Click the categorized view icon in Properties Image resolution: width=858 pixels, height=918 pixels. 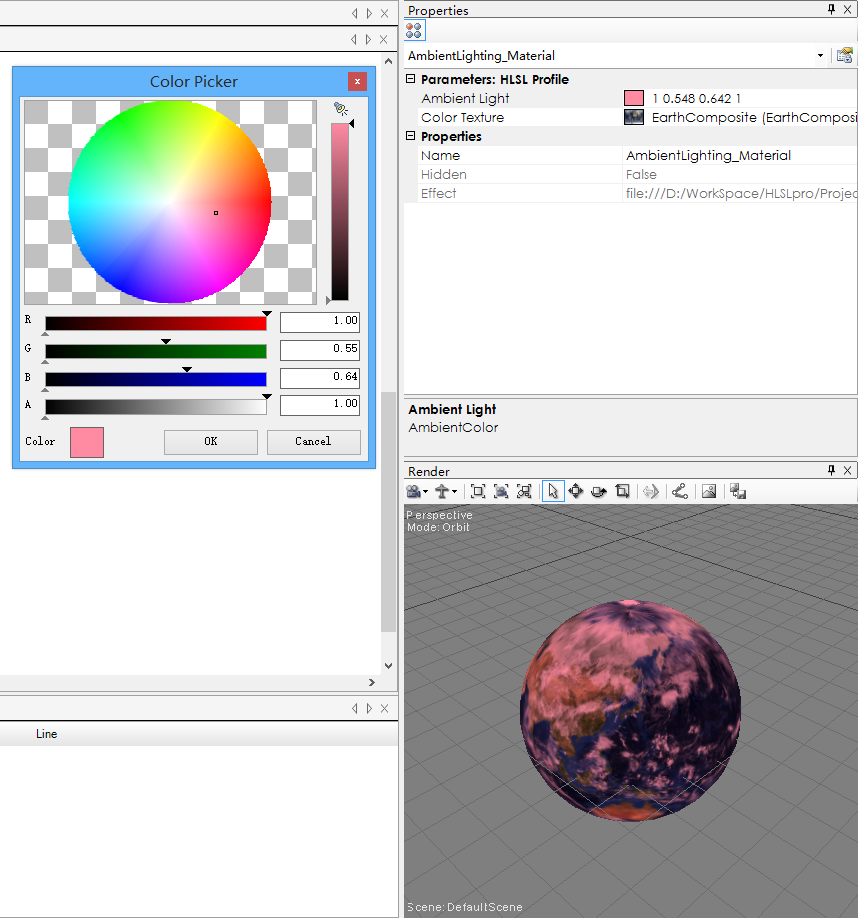414,30
